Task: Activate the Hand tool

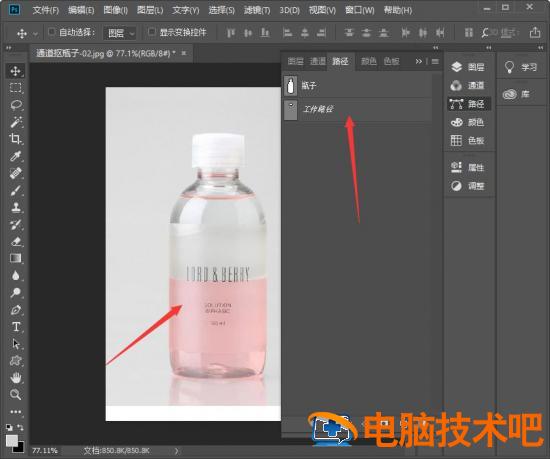Action: pos(16,378)
